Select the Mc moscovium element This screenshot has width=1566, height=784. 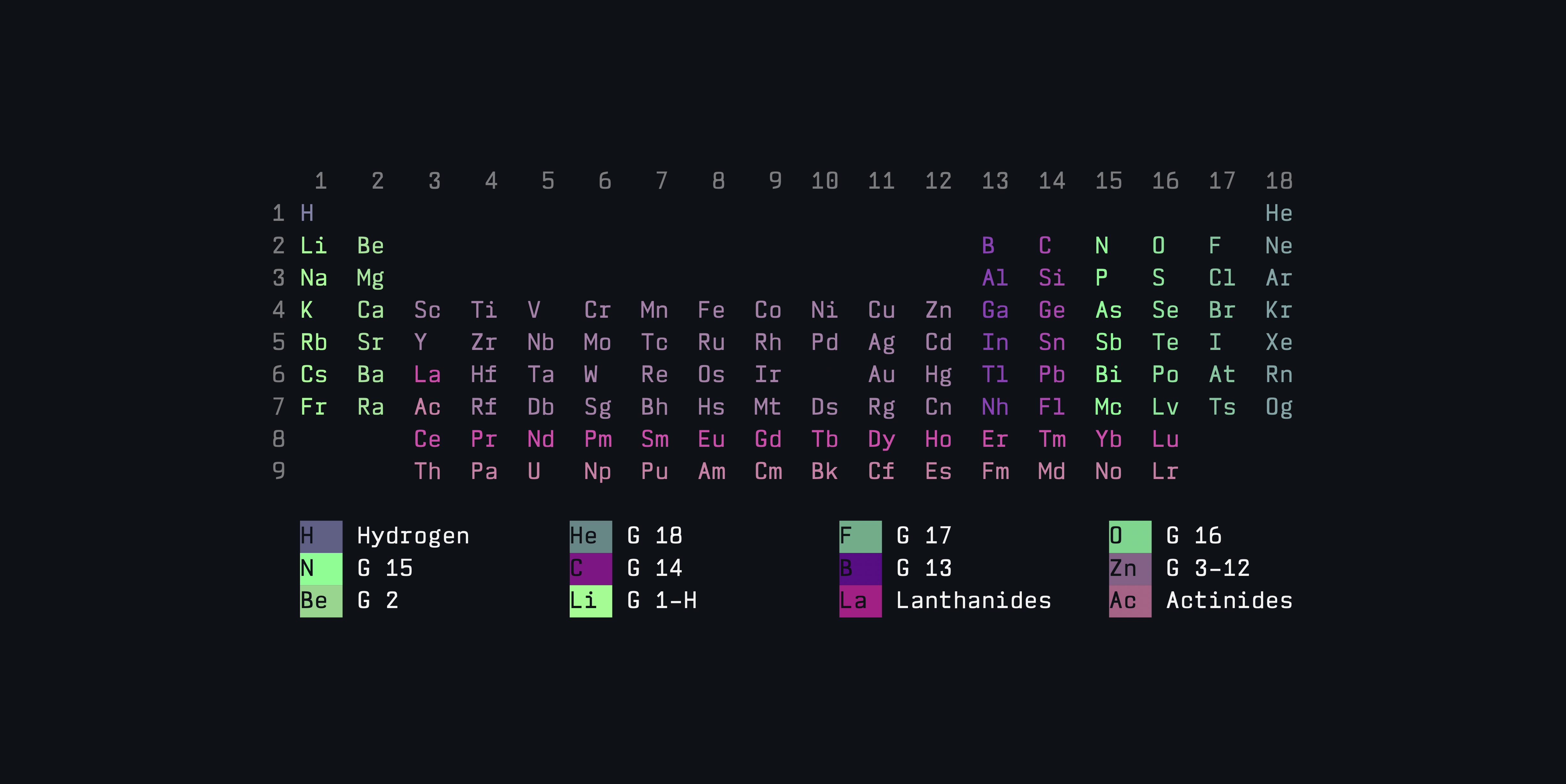[1108, 407]
